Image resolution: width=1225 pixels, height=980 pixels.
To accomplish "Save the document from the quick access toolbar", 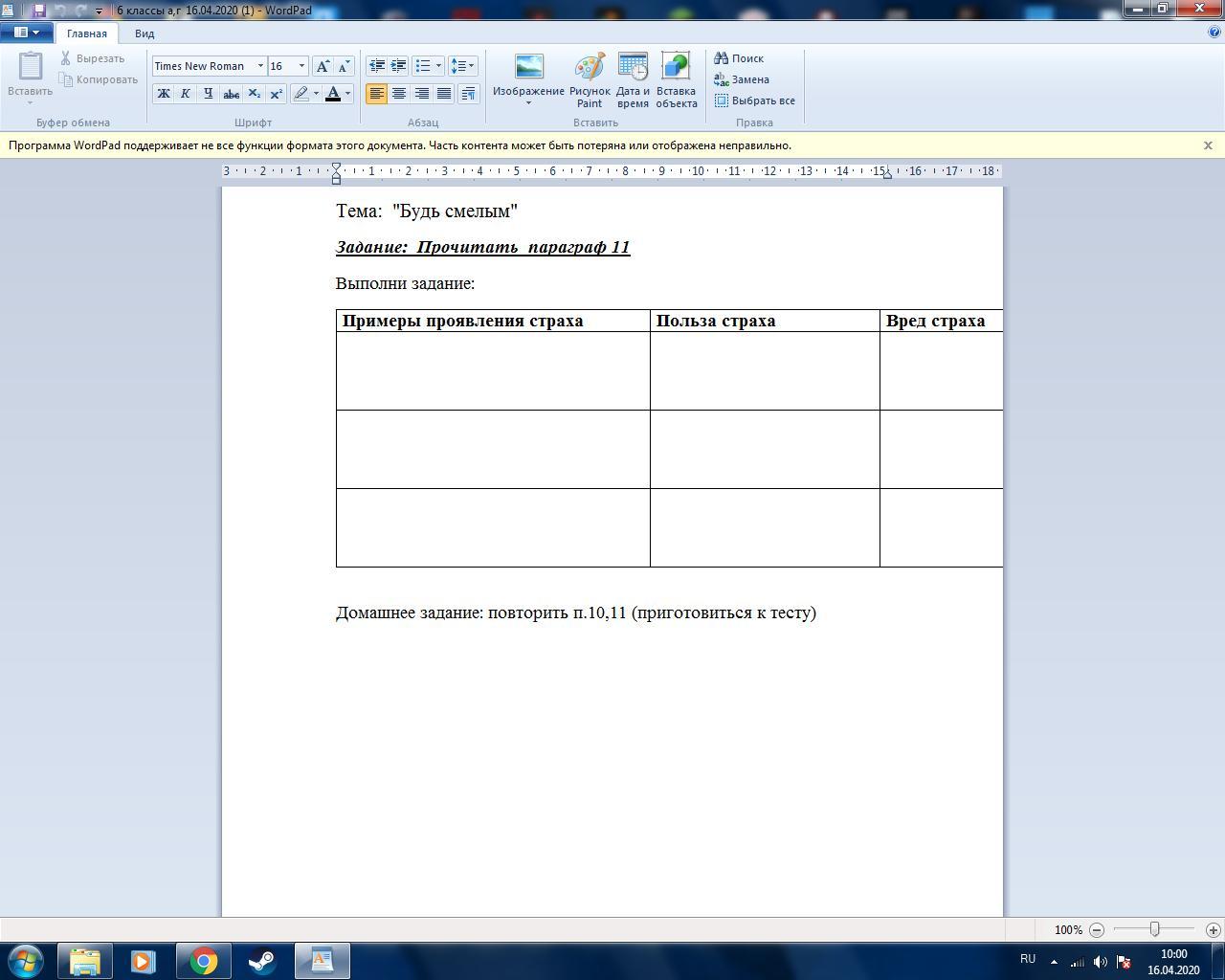I will pos(39,11).
